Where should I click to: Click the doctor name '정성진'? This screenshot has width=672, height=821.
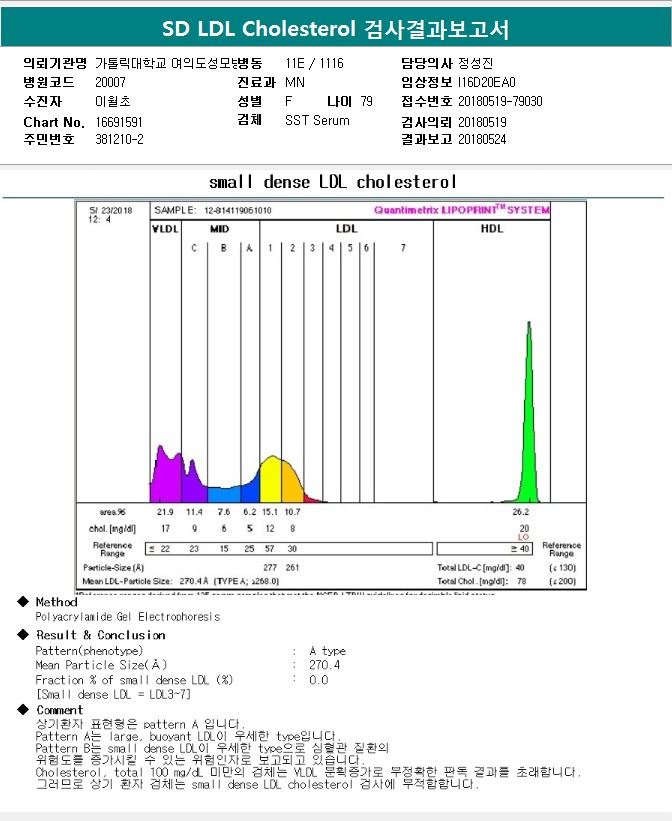(x=476, y=63)
